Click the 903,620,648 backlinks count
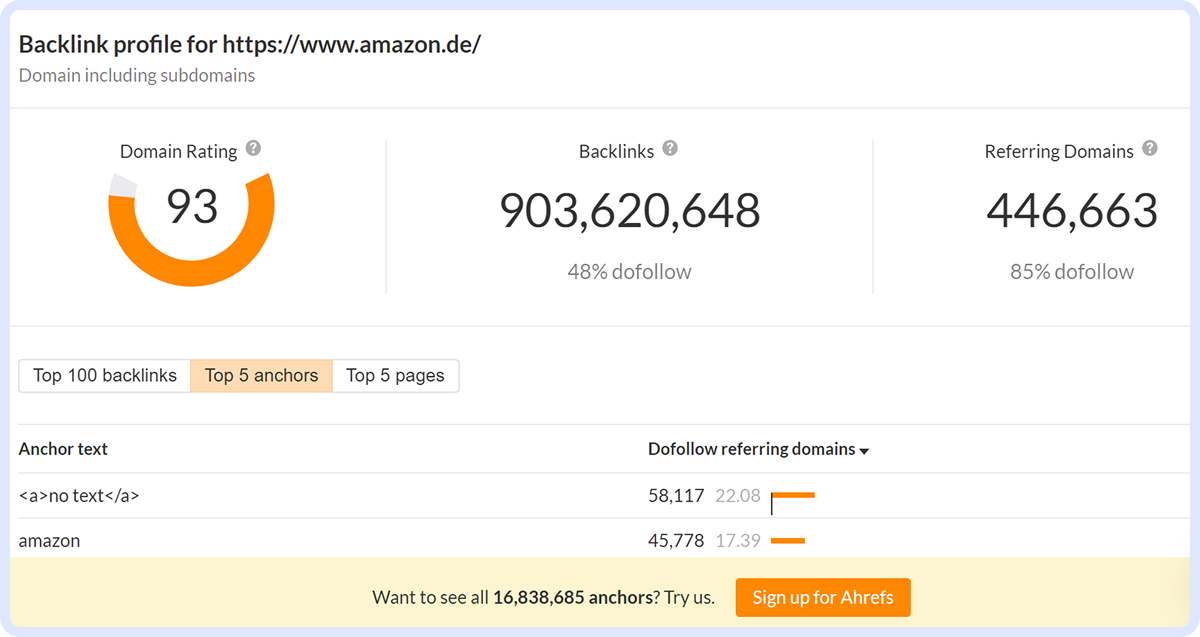This screenshot has height=637, width=1200. [x=630, y=211]
